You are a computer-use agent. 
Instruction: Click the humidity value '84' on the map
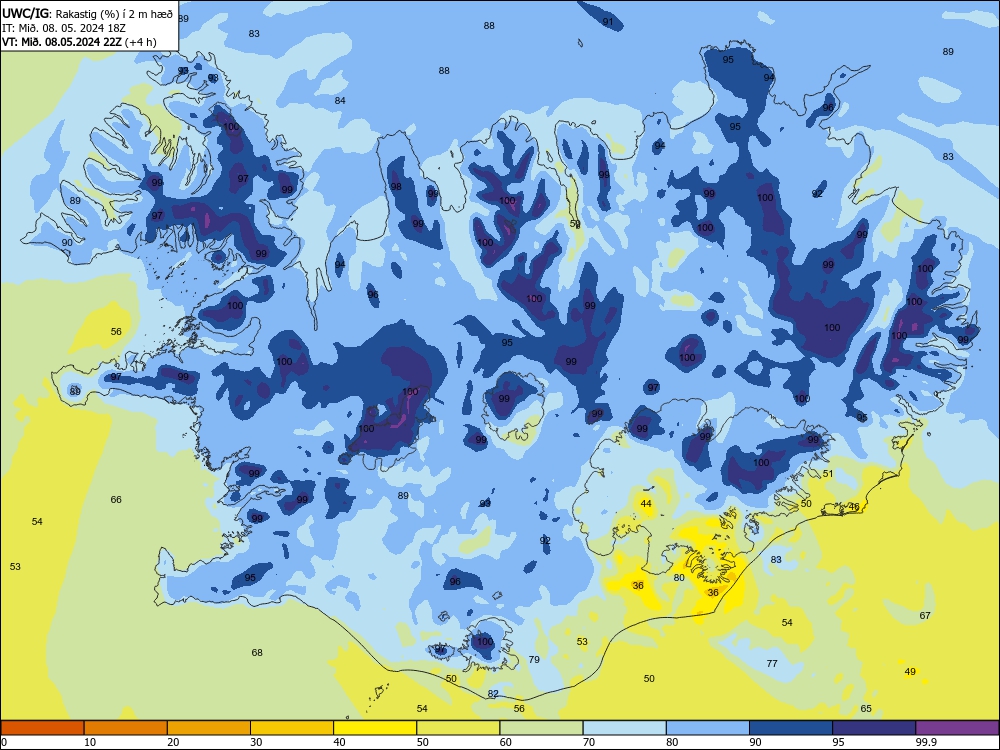click(x=341, y=100)
